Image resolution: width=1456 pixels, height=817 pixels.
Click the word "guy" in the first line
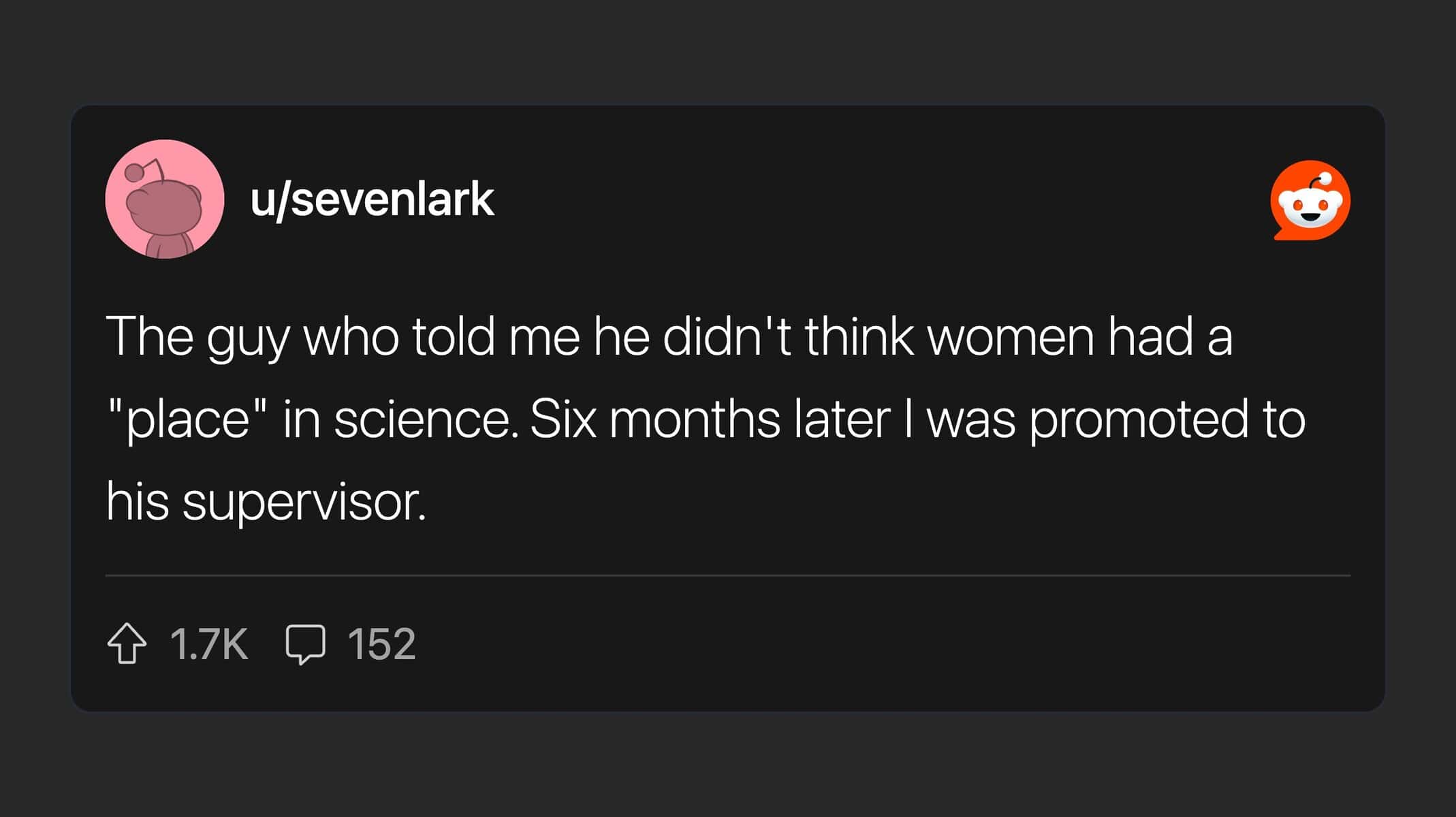tap(248, 338)
